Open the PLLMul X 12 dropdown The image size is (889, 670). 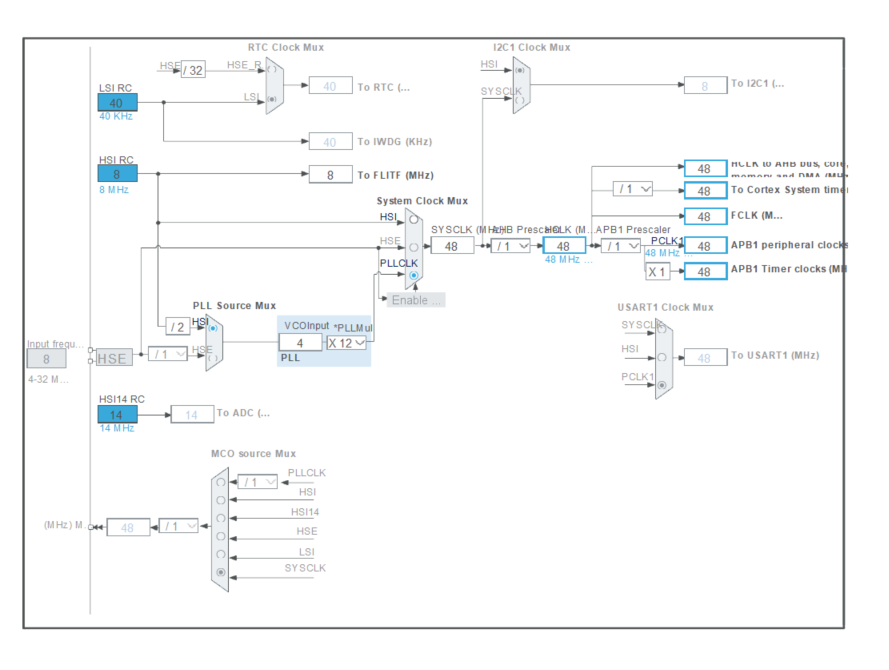pos(346,343)
